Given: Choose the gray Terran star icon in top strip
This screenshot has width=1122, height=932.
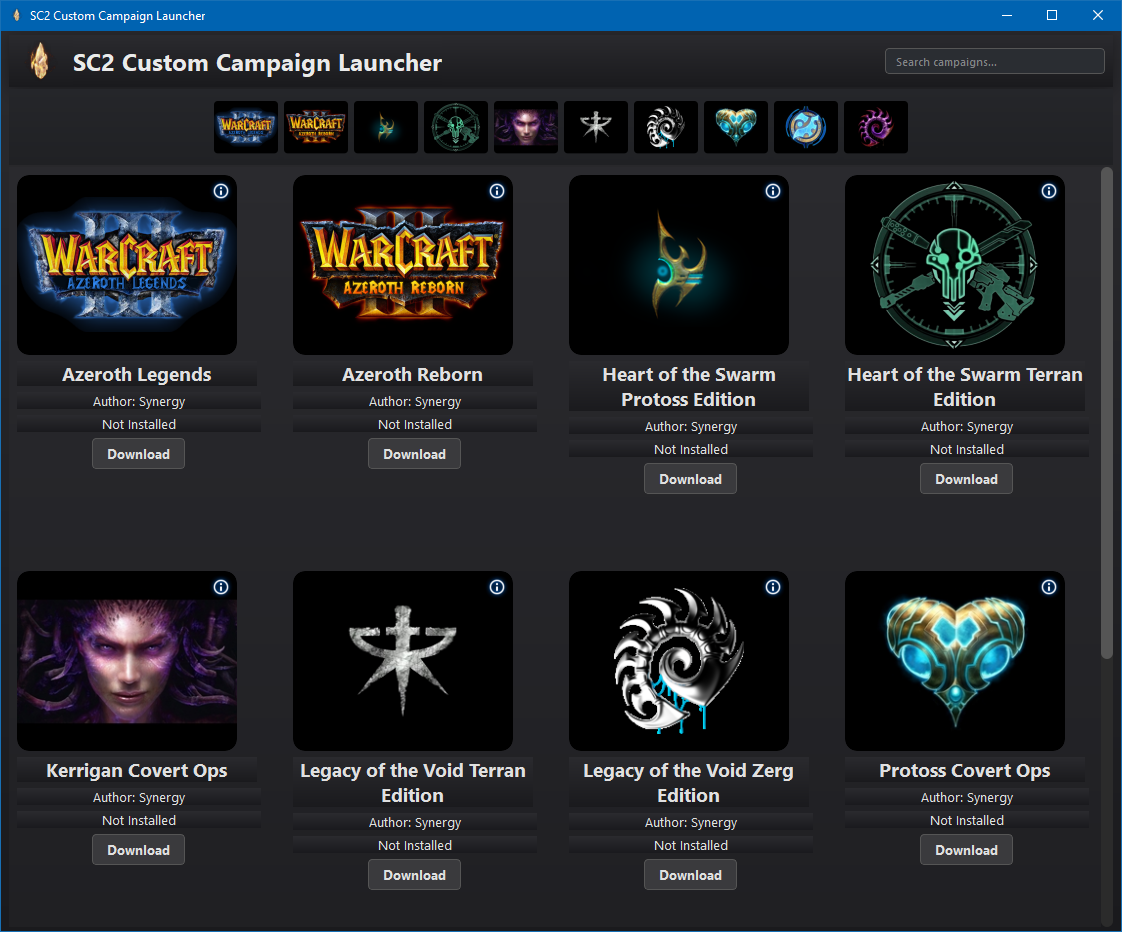Looking at the screenshot, I should pos(596,127).
